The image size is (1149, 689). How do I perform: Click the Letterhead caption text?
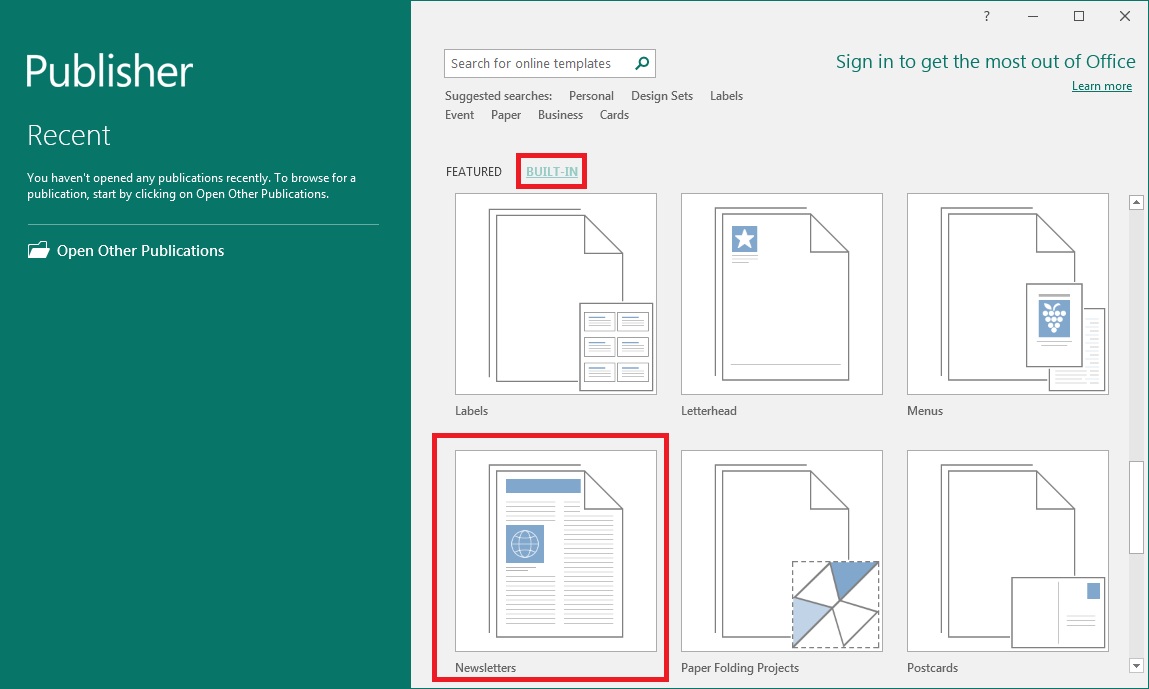click(x=709, y=411)
